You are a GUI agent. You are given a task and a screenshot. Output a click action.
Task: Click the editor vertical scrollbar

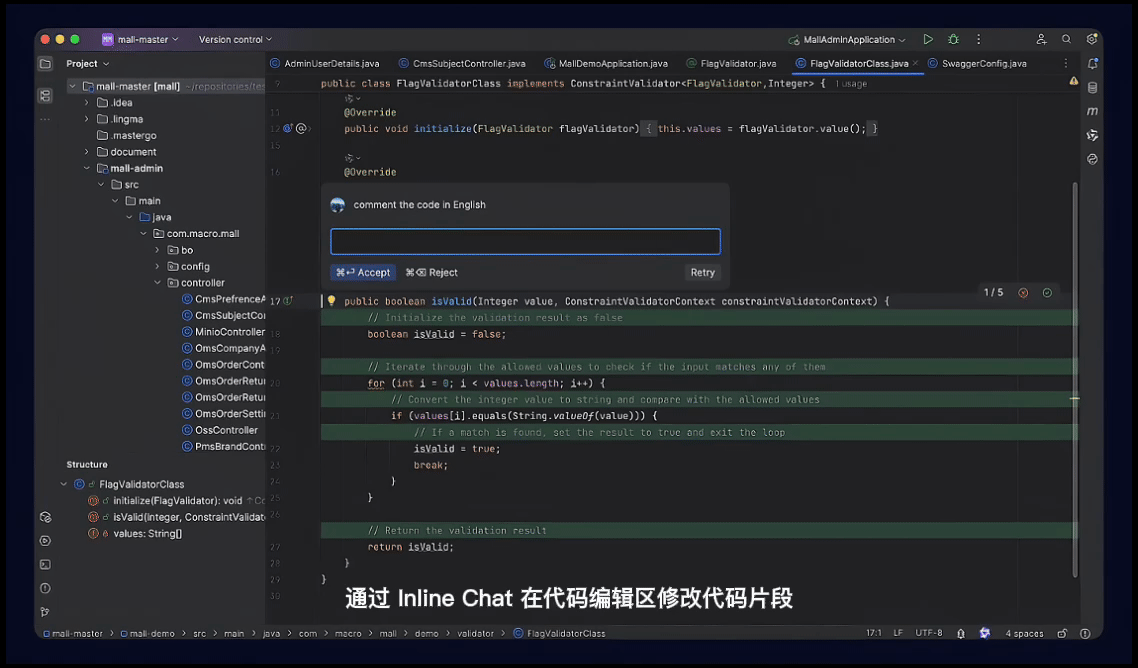coord(1075,380)
